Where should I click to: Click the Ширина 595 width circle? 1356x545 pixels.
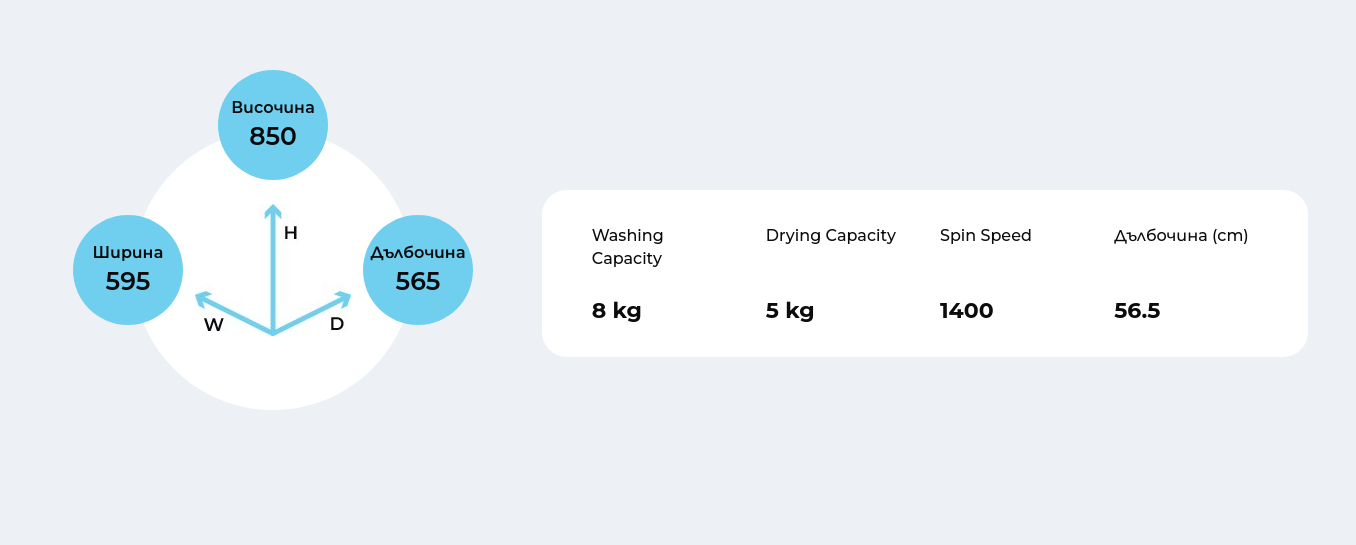click(128, 270)
